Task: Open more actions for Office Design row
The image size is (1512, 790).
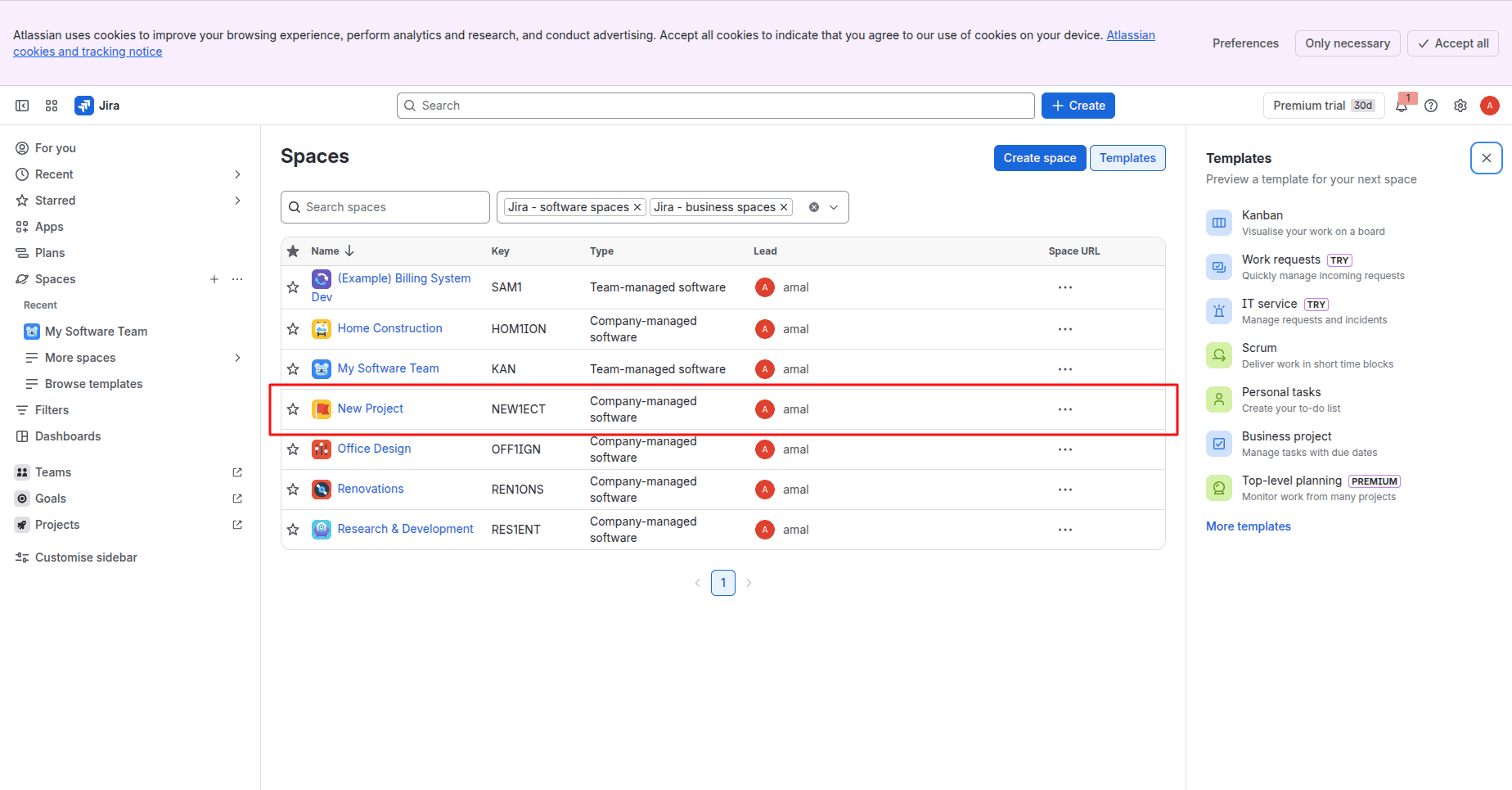Action: pyautogui.click(x=1065, y=449)
